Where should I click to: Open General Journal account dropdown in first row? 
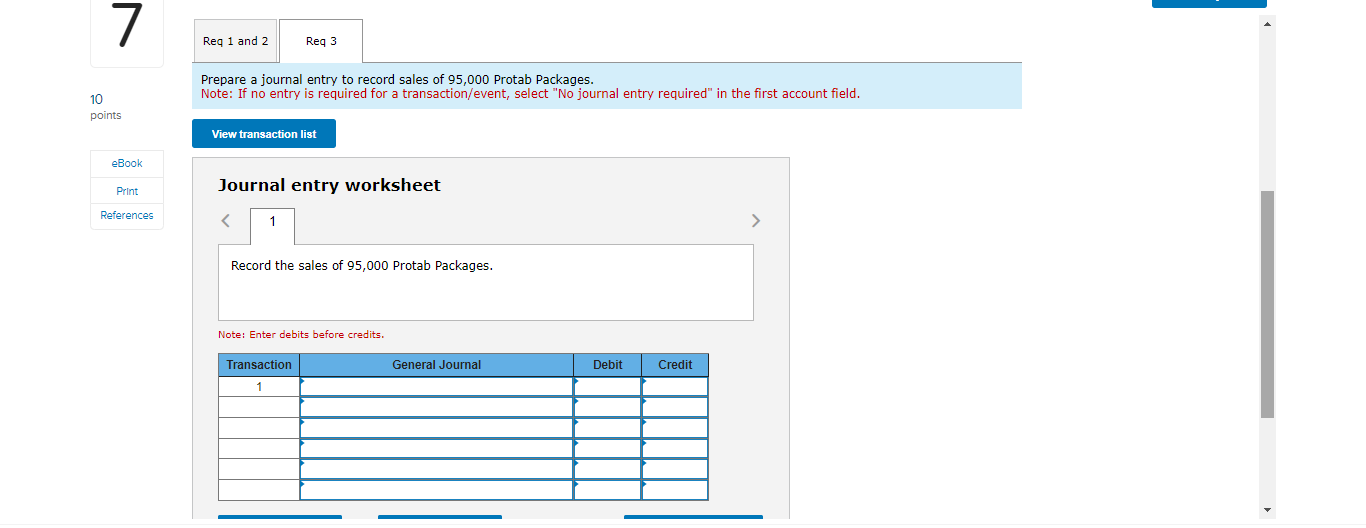point(437,386)
